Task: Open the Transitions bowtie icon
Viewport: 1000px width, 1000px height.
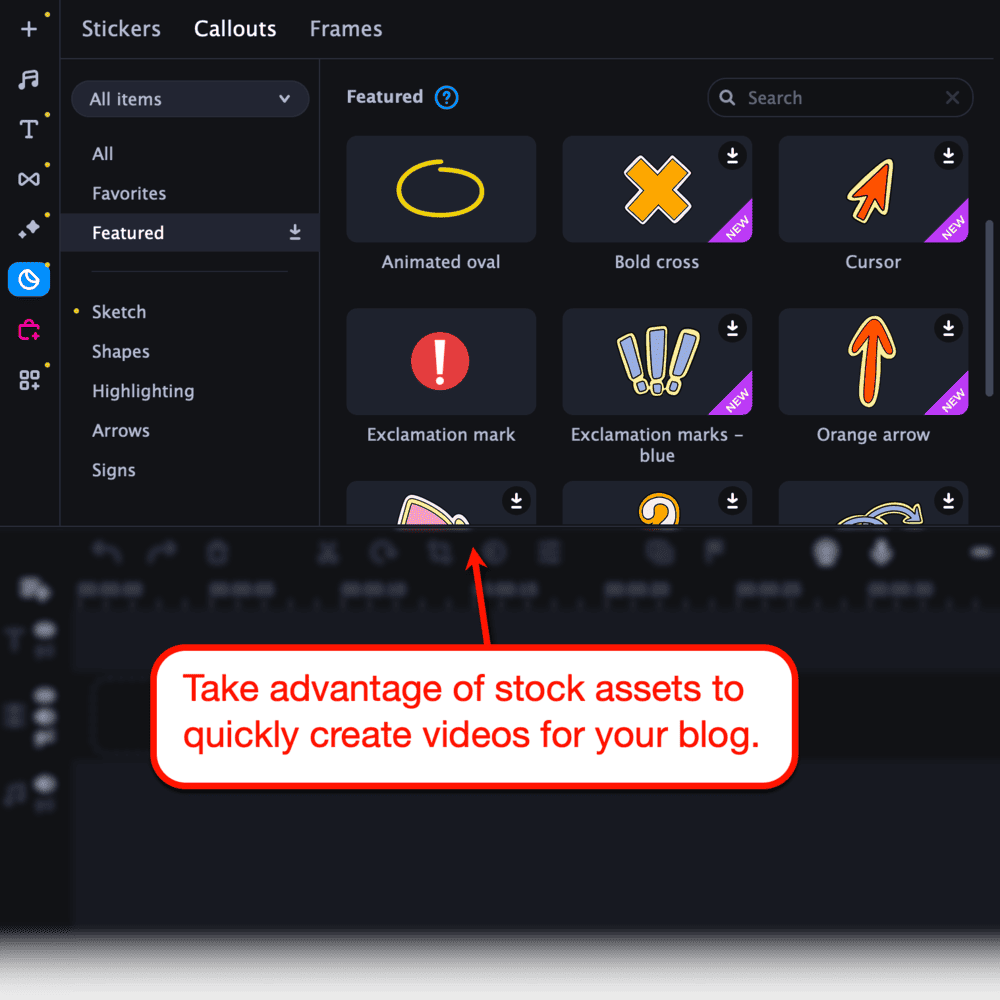Action: (29, 179)
